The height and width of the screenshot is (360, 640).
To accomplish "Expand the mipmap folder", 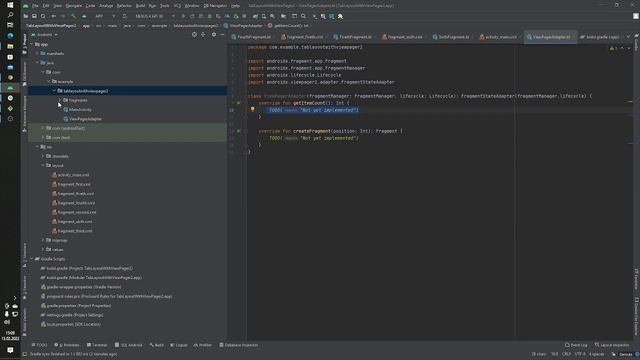I will click(43, 240).
